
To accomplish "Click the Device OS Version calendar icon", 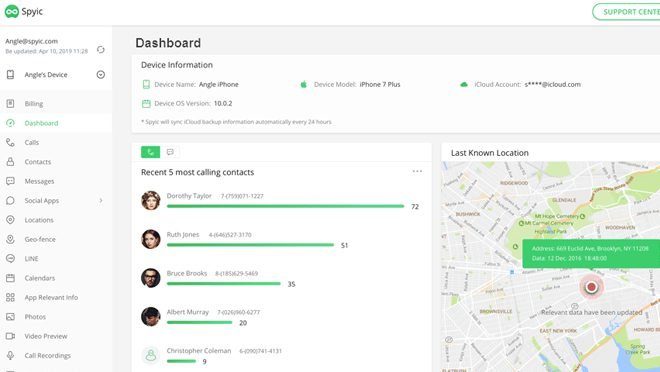I will click(x=146, y=104).
